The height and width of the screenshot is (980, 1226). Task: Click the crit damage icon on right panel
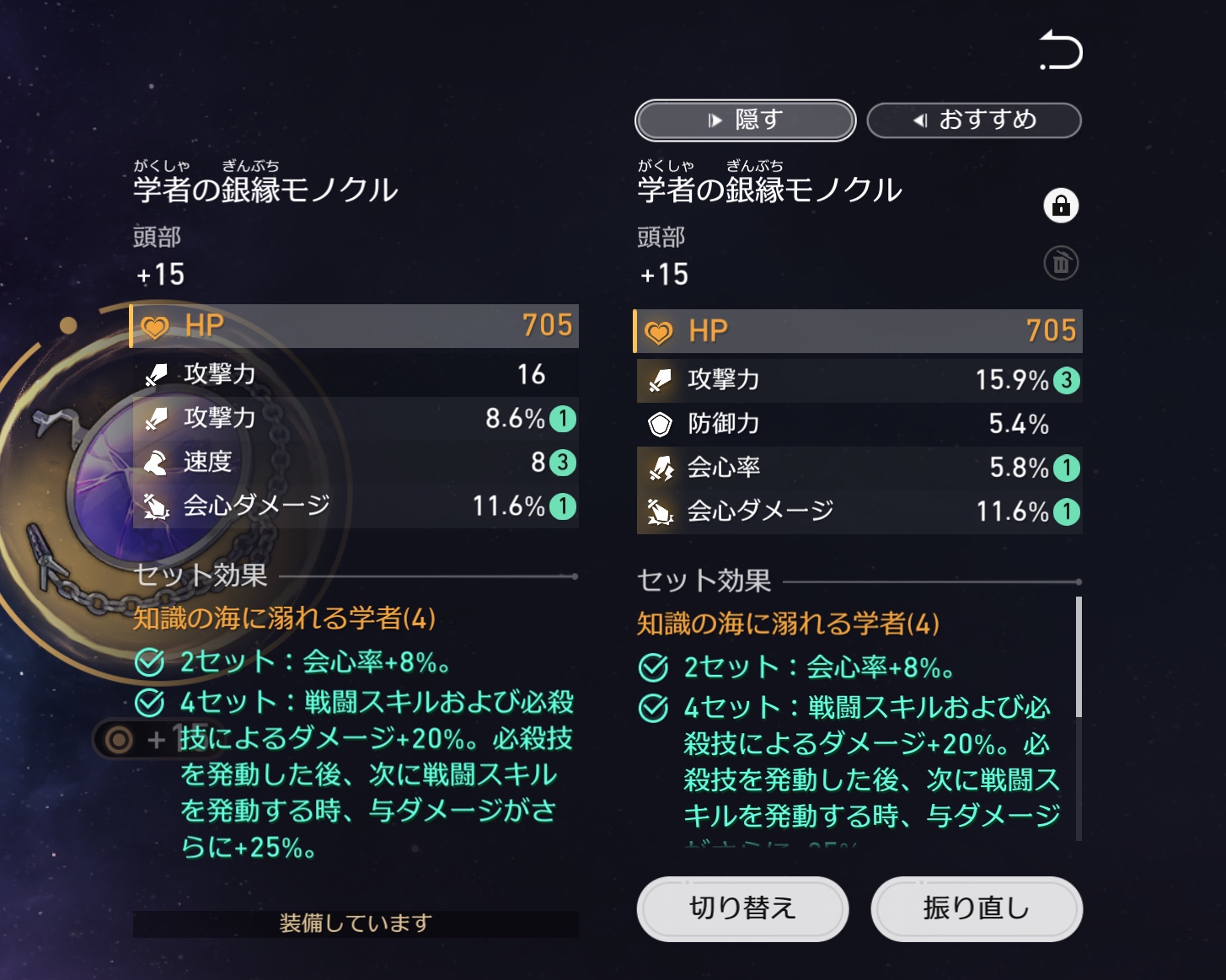click(660, 511)
